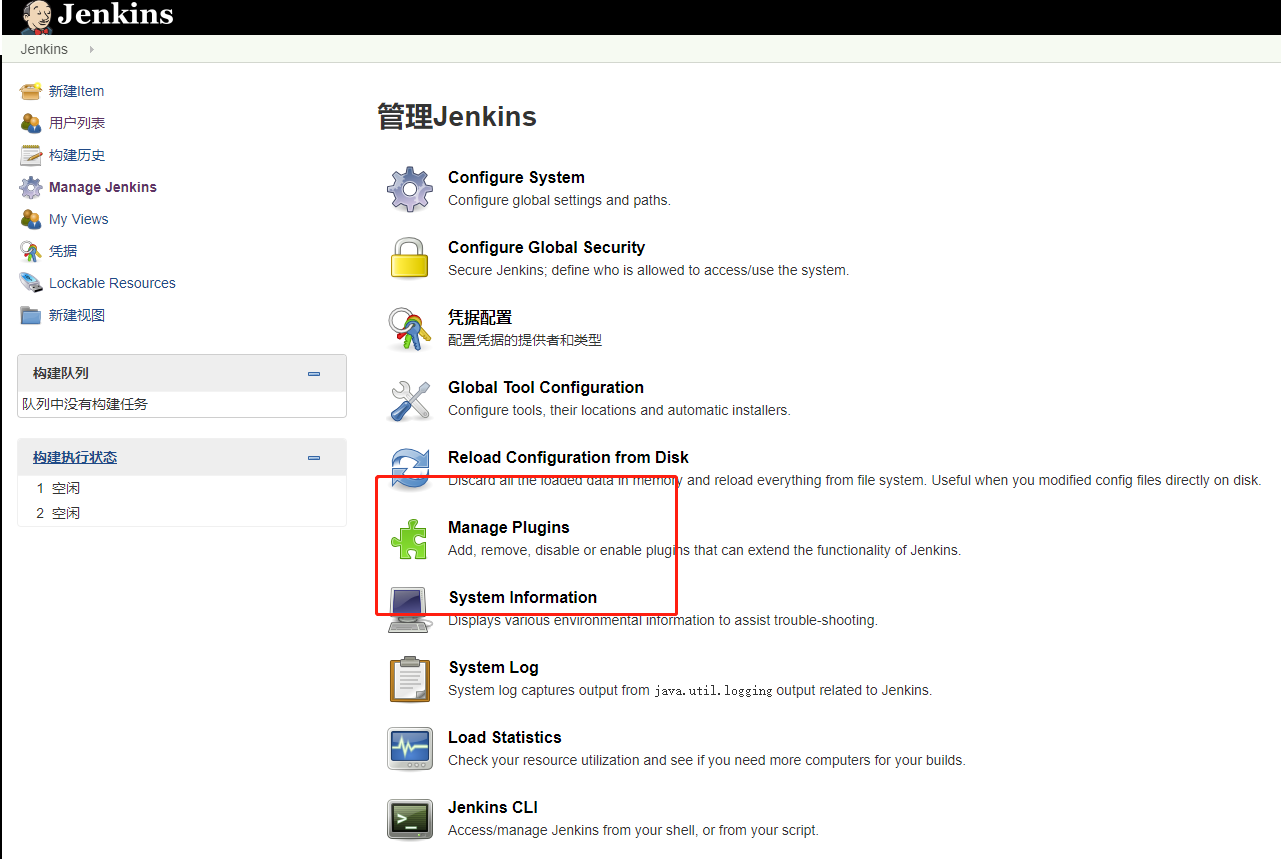Open Reload Configuration from Disk
The image size is (1281, 859).
pyautogui.click(x=568, y=457)
